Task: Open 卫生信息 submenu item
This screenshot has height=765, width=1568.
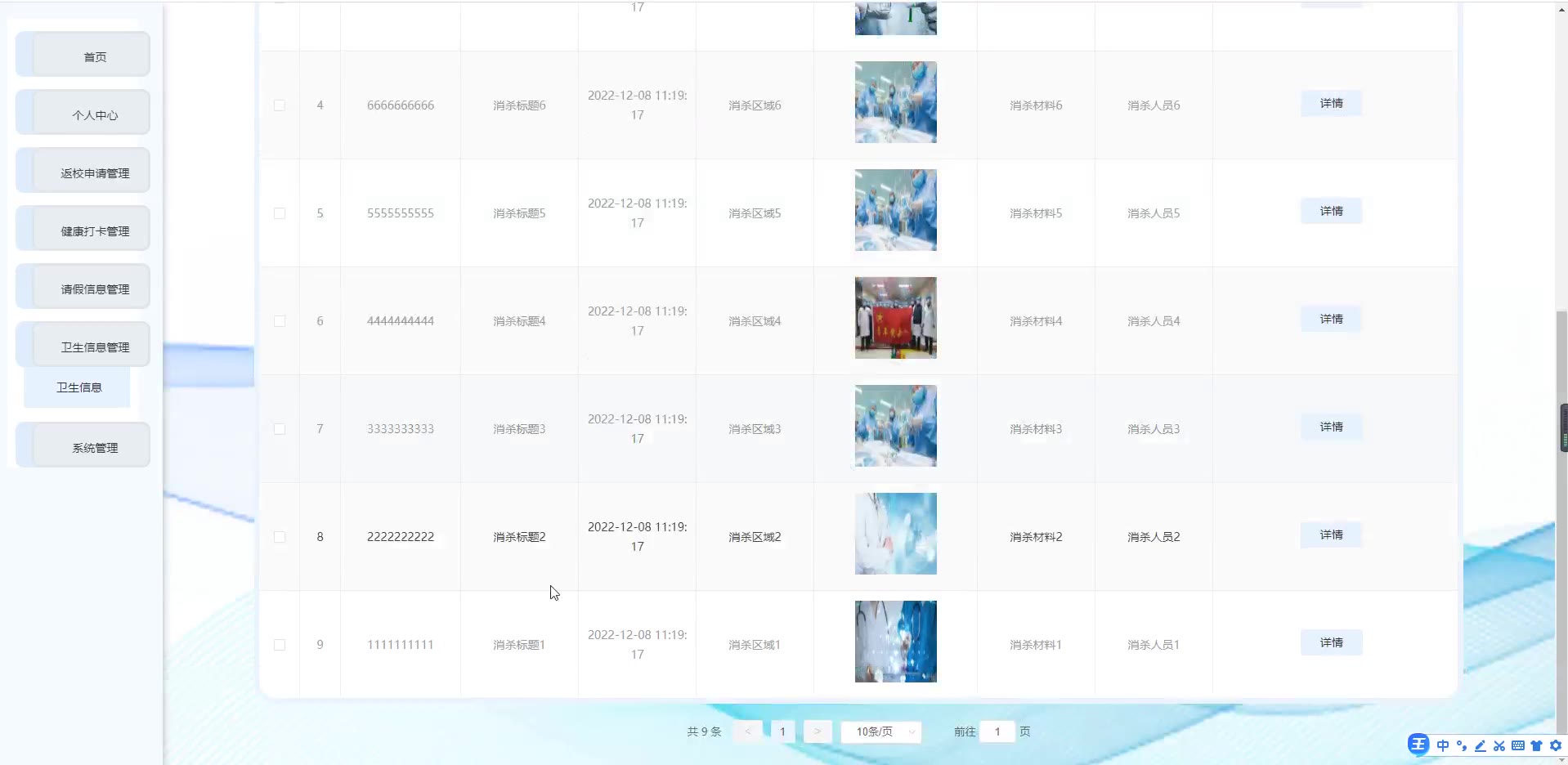Action: point(77,387)
